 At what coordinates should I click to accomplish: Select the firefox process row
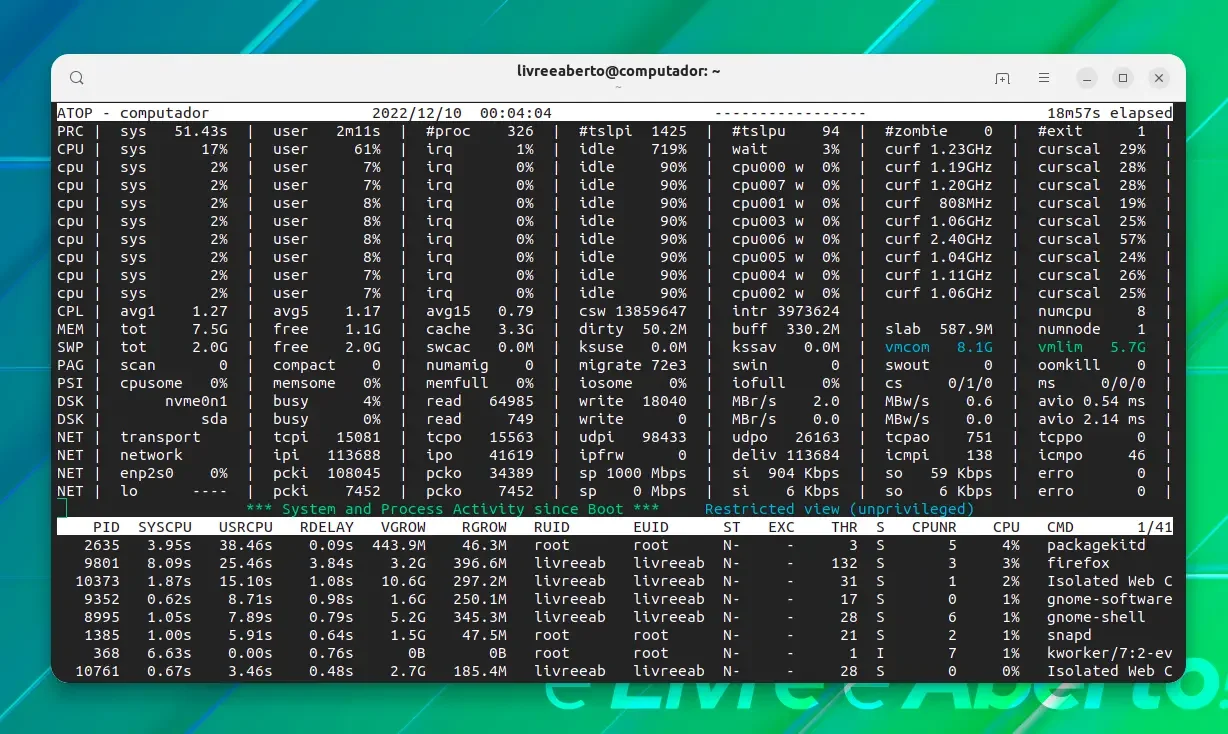(615, 563)
